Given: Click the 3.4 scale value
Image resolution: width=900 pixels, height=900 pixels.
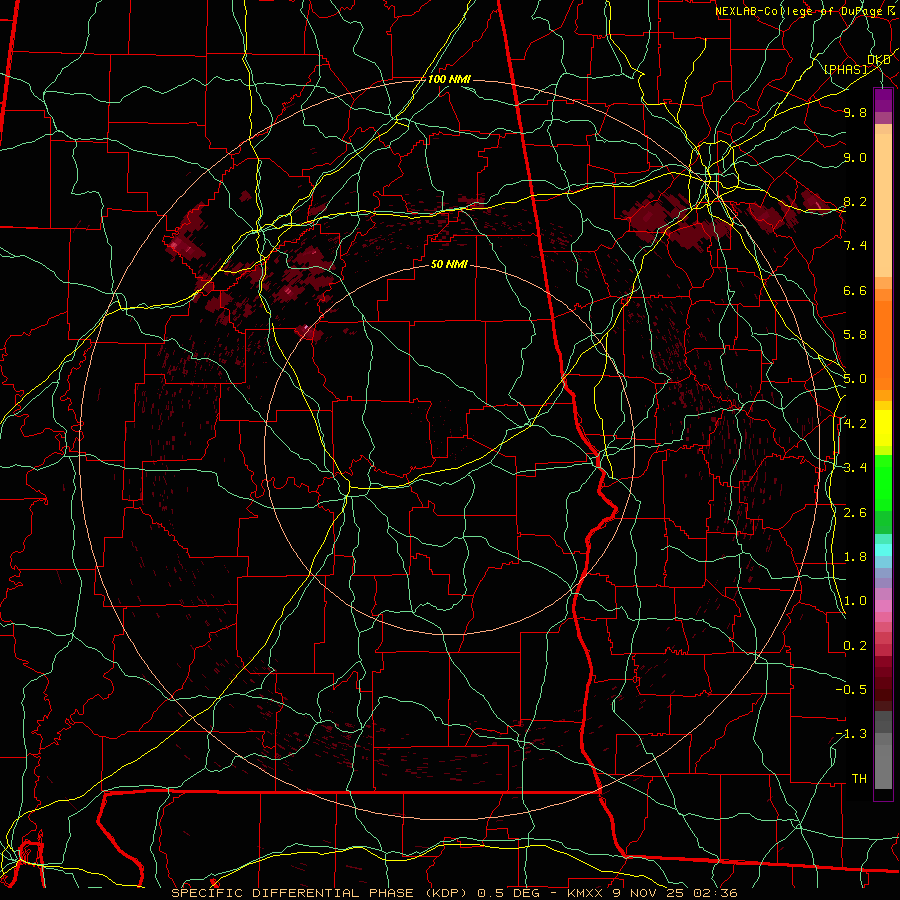Looking at the screenshot, I should click(x=855, y=467).
